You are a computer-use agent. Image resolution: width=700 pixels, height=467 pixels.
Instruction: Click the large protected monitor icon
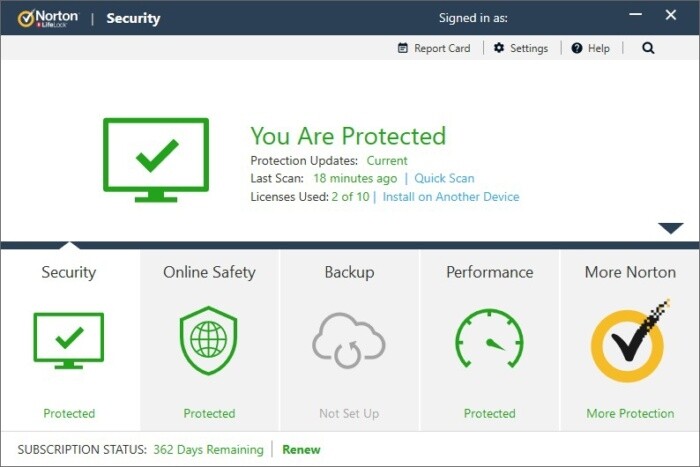[156, 158]
